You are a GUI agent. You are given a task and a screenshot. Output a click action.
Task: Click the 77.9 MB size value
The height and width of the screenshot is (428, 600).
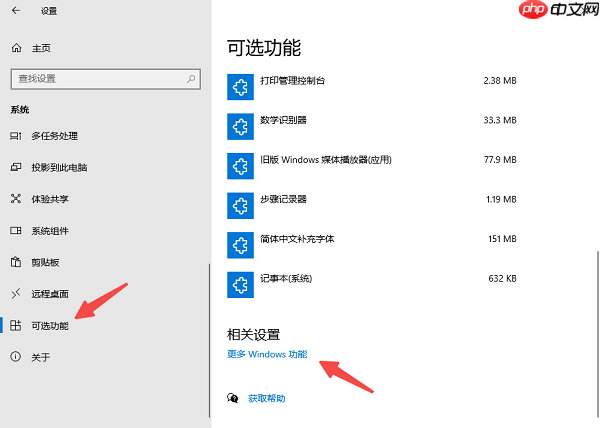point(500,159)
